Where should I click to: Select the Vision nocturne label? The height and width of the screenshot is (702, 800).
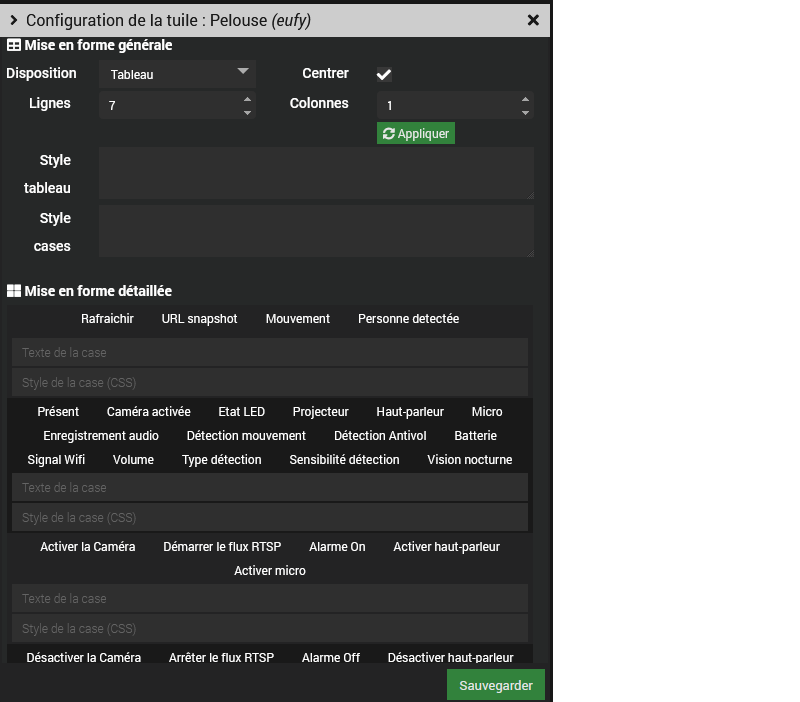click(x=470, y=460)
